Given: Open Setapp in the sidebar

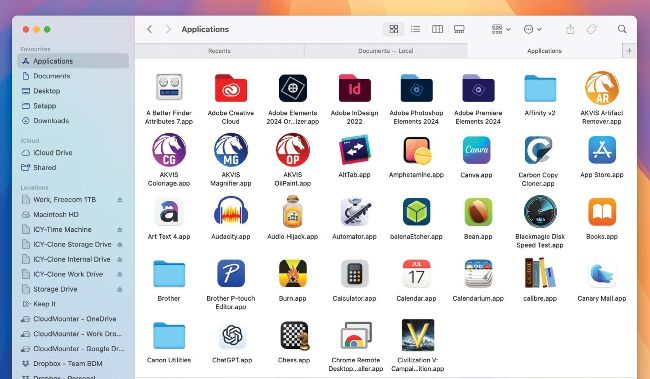Looking at the screenshot, I should pyautogui.click(x=73, y=106).
